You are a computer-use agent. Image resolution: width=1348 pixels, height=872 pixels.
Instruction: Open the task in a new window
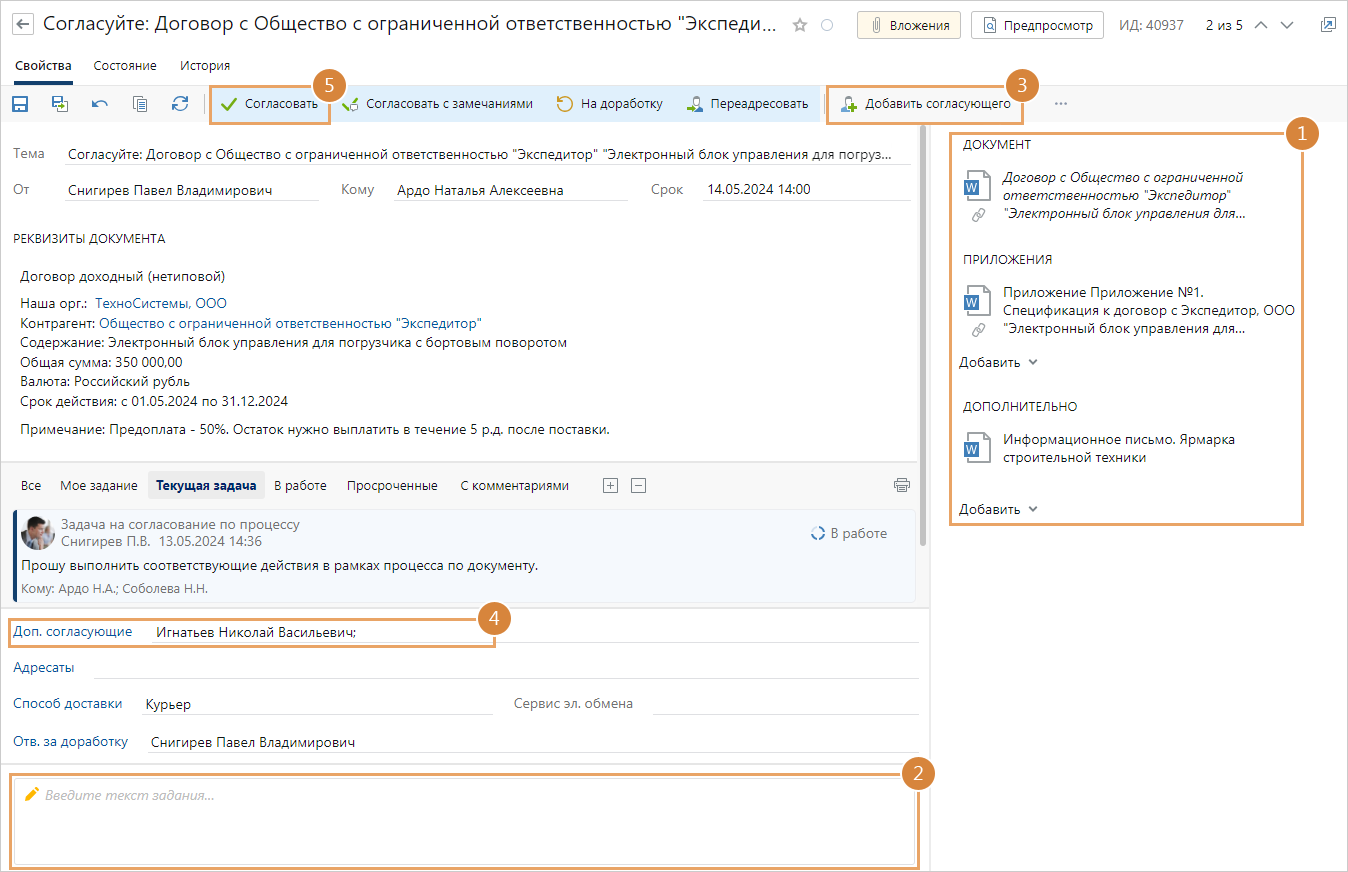point(1327,25)
